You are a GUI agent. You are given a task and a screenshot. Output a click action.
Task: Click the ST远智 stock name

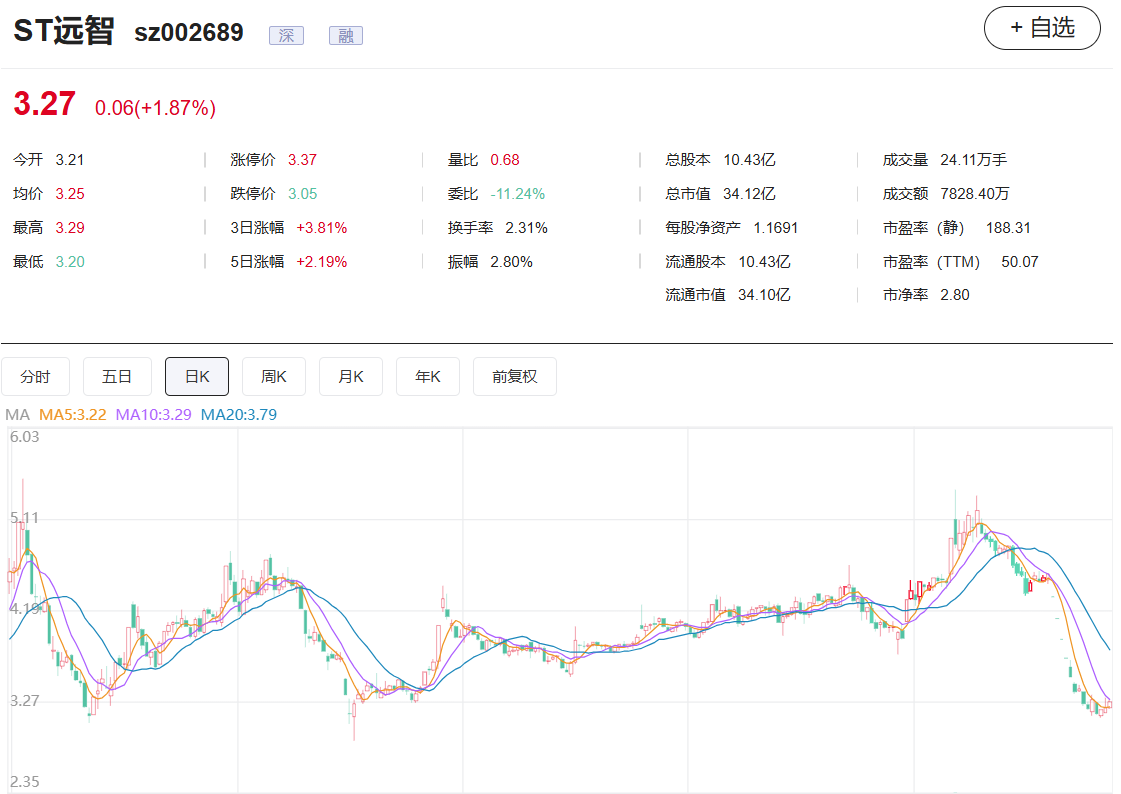64,32
